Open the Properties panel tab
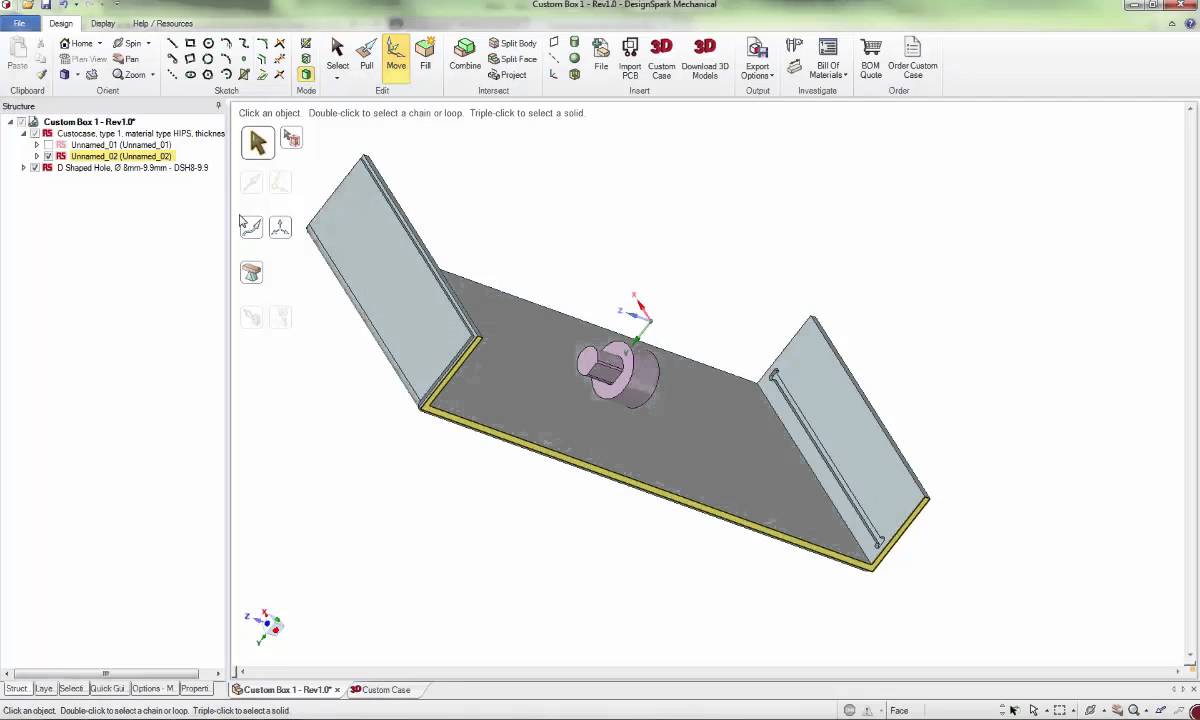1200x720 pixels. coord(195,689)
